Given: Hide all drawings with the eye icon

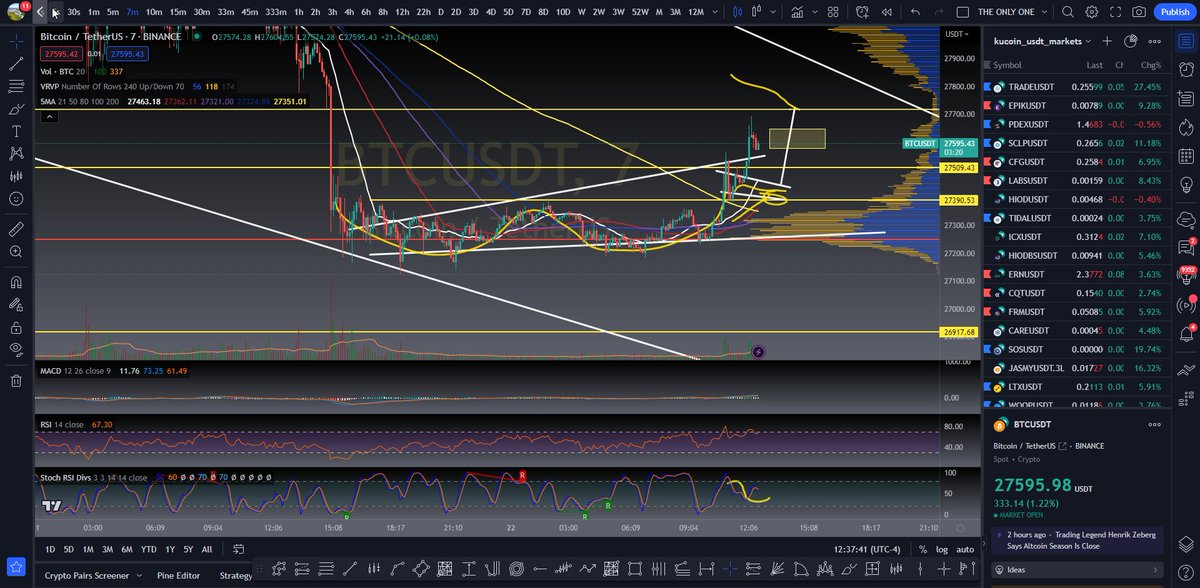Looking at the screenshot, I should pos(16,347).
